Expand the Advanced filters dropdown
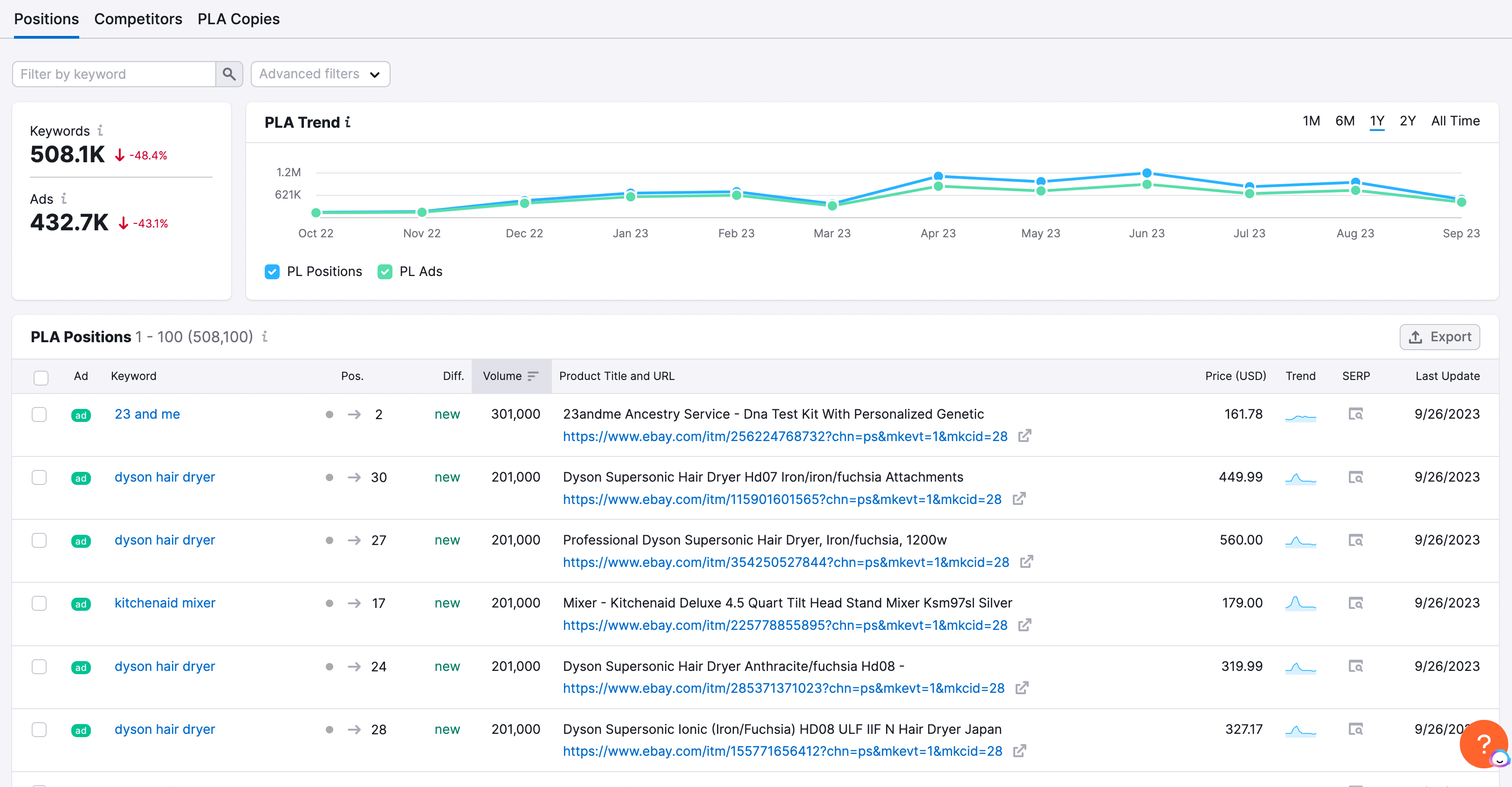The image size is (1512, 787). pos(321,74)
